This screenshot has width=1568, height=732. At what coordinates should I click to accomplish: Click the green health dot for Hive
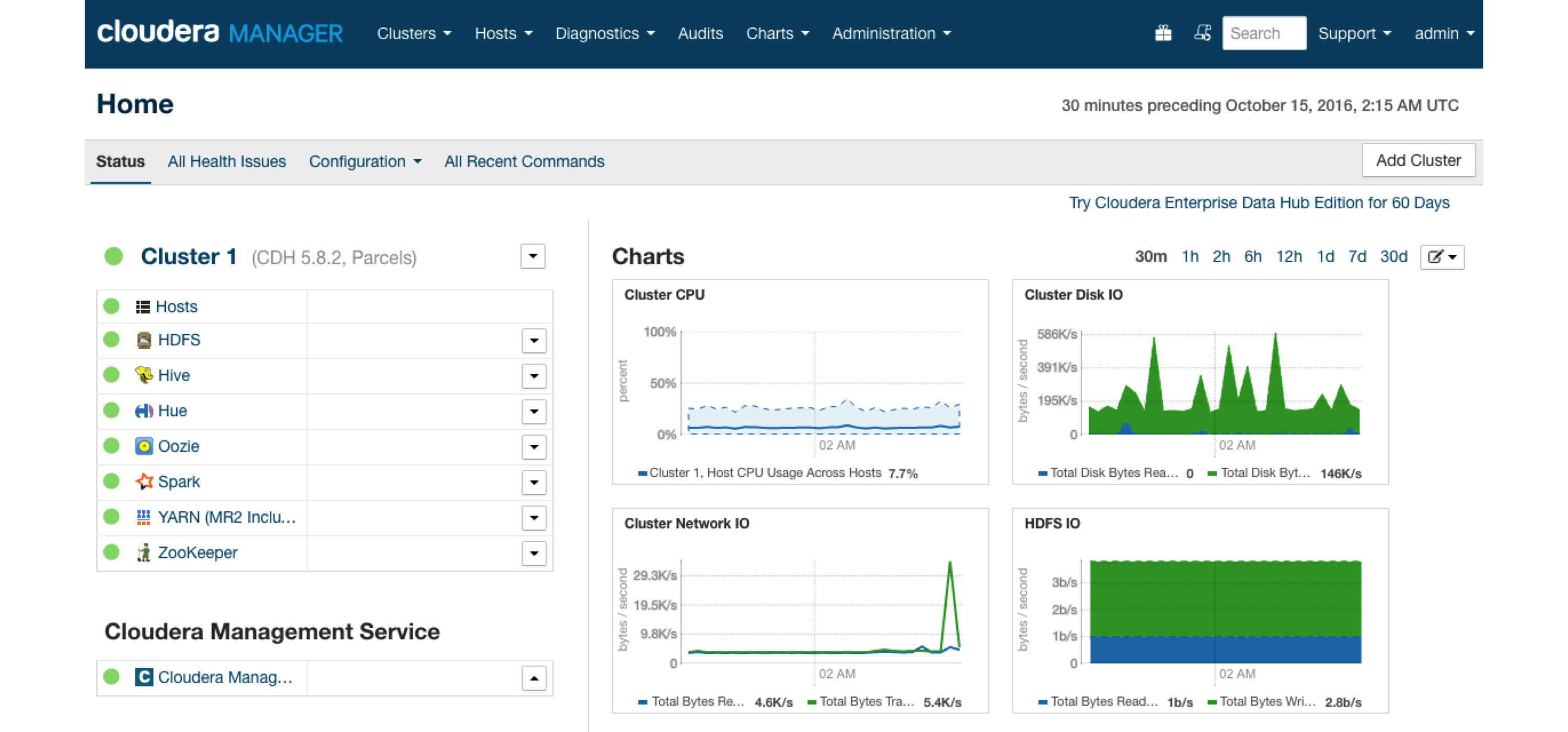coord(111,374)
